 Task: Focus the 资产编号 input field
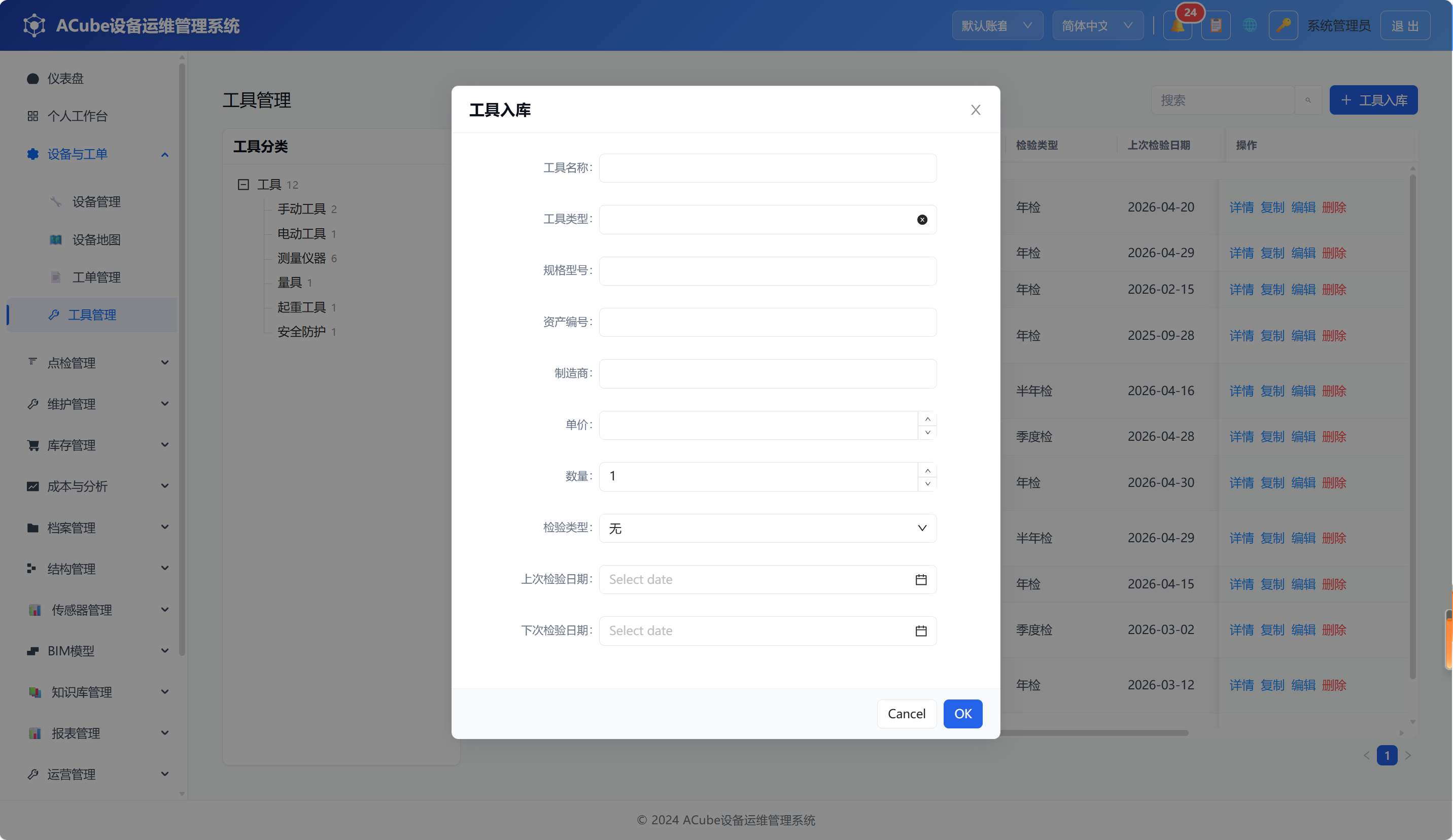point(768,322)
